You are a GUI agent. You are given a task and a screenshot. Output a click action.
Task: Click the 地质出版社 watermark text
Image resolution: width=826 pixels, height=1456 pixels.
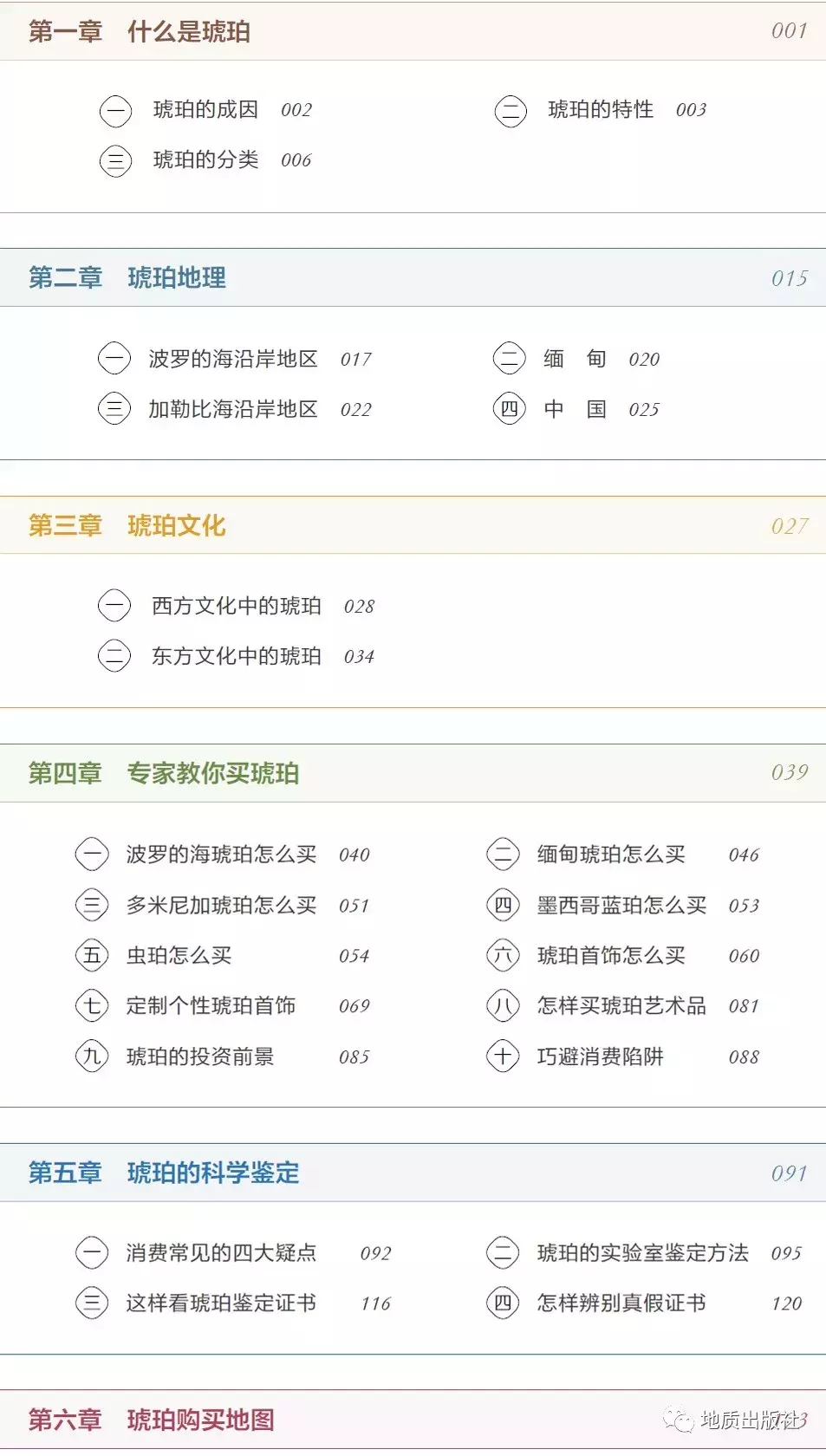(x=751, y=1420)
